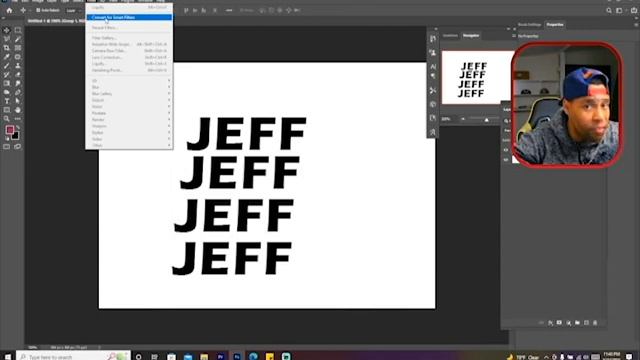Select the Clone Stamp tool
The width and height of the screenshot is (640, 360).
click(x=18, y=66)
